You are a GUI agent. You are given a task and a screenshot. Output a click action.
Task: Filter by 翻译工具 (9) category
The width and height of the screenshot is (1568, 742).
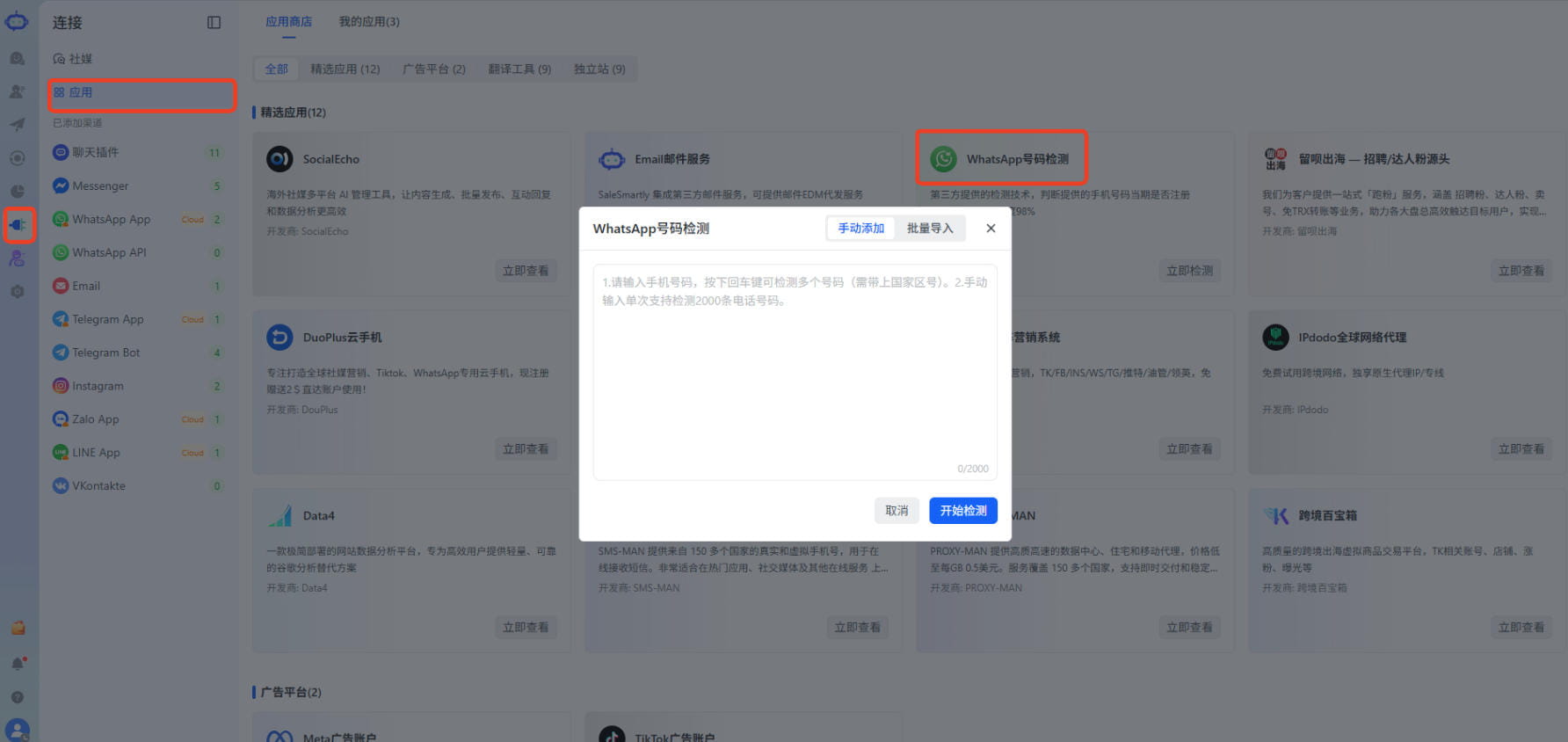coord(519,69)
